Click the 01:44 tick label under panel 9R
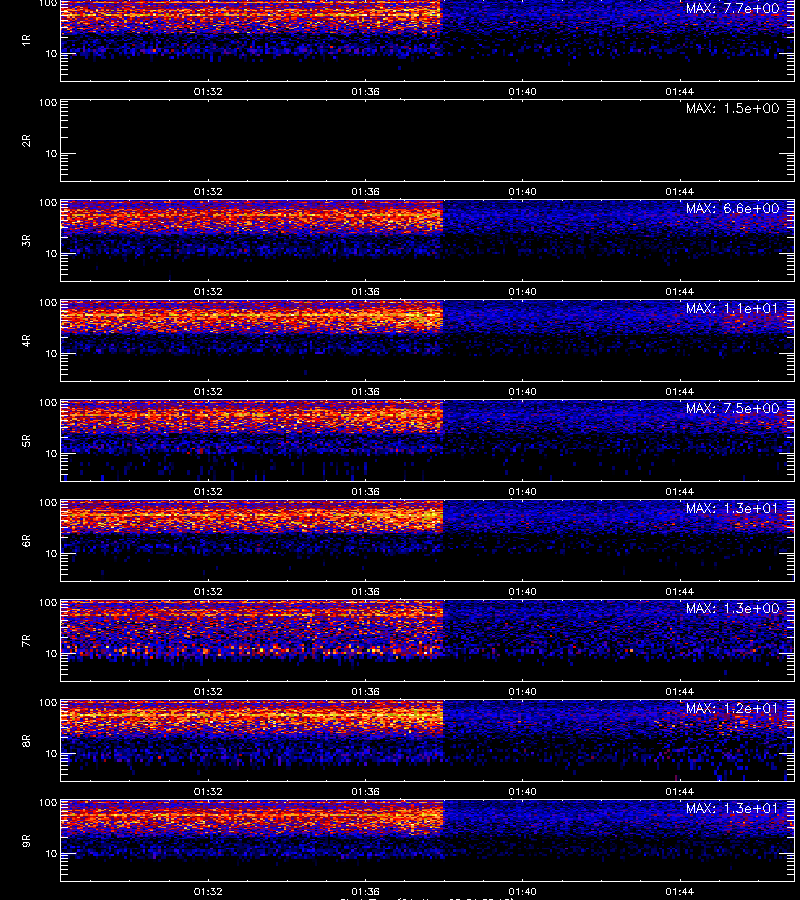 coord(679,891)
